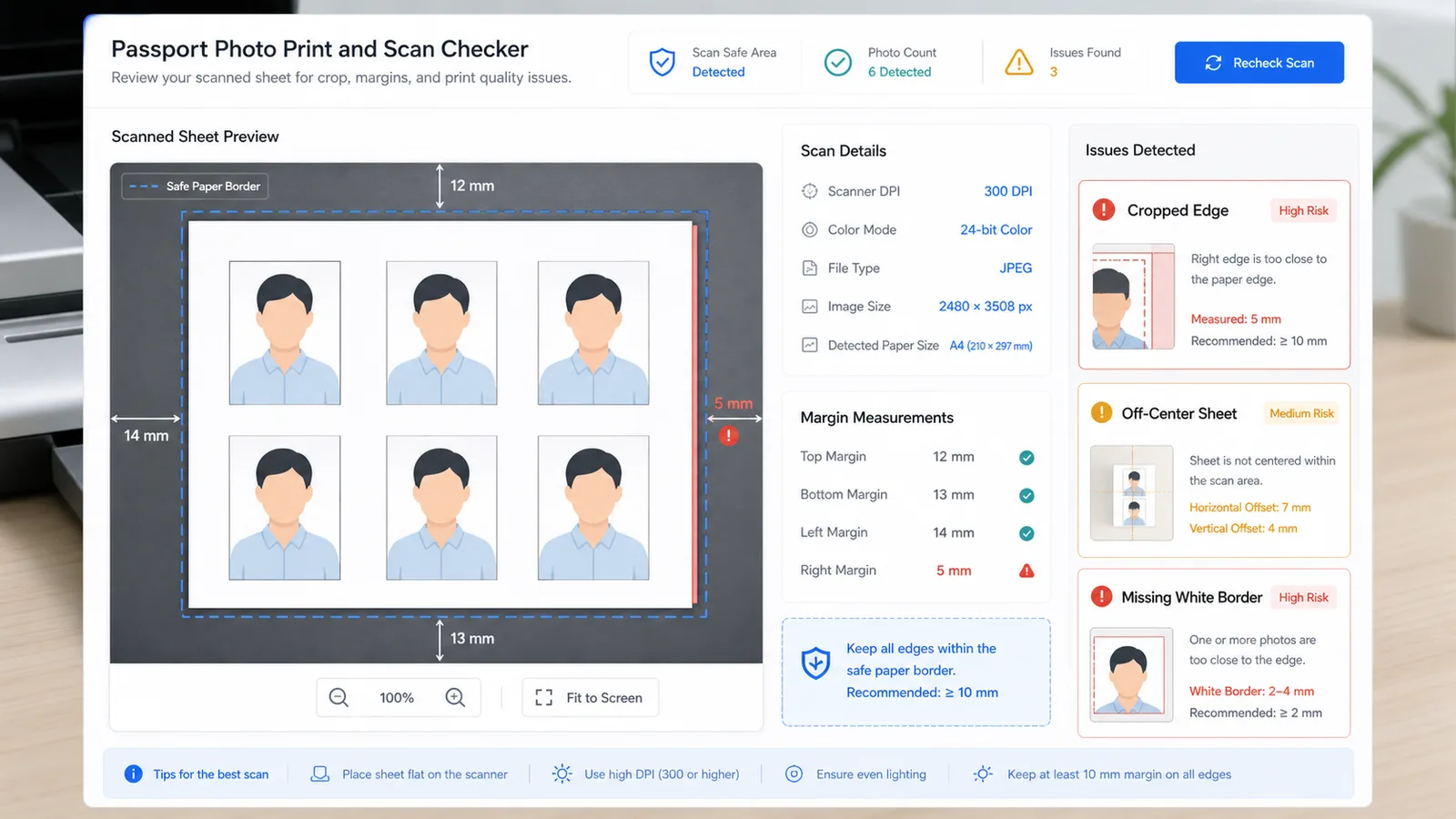The image size is (1456, 819).
Task: Click the Cropped Edge High Risk badge
Action: [x=1303, y=210]
